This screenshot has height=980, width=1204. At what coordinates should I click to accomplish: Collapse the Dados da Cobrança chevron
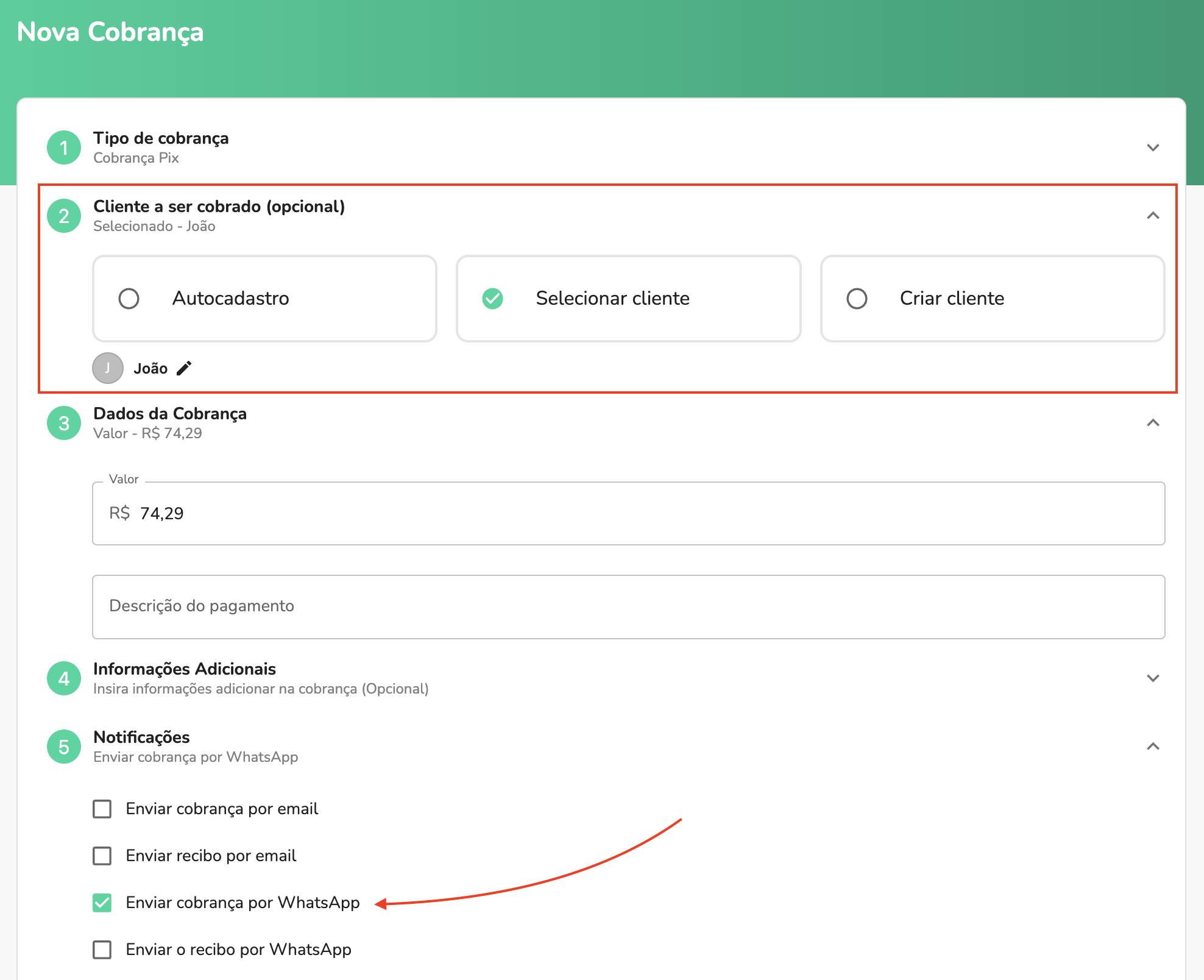pyautogui.click(x=1153, y=423)
